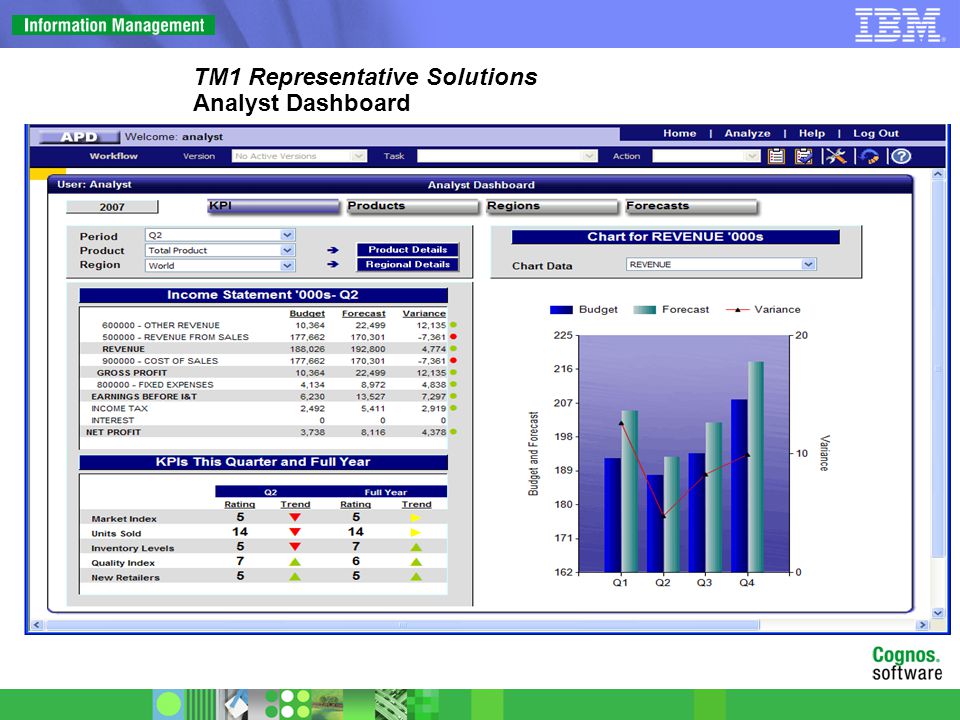
Task: Click the clipboard task list icon
Action: [776, 156]
